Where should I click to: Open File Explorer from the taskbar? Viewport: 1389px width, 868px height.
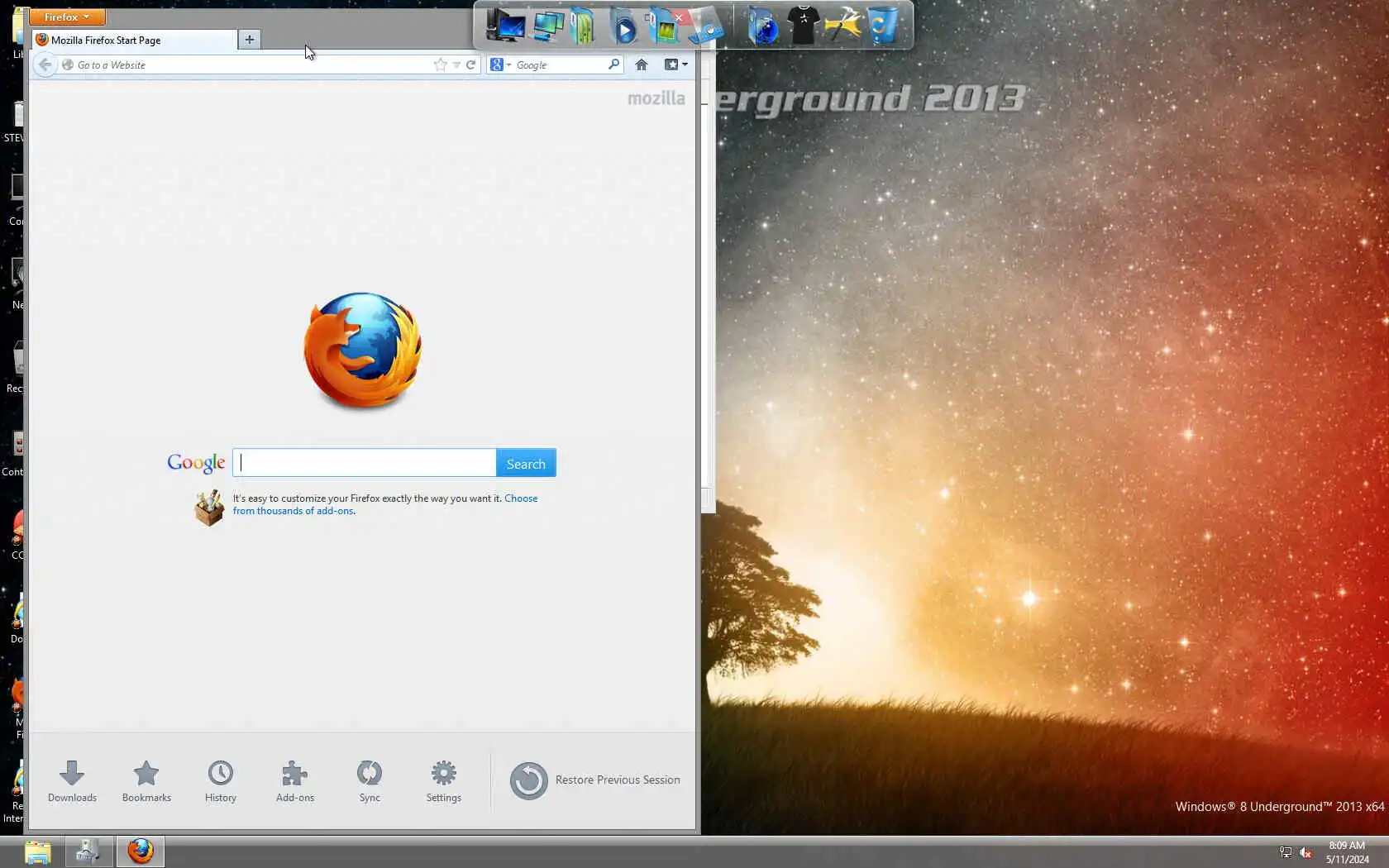[x=38, y=851]
